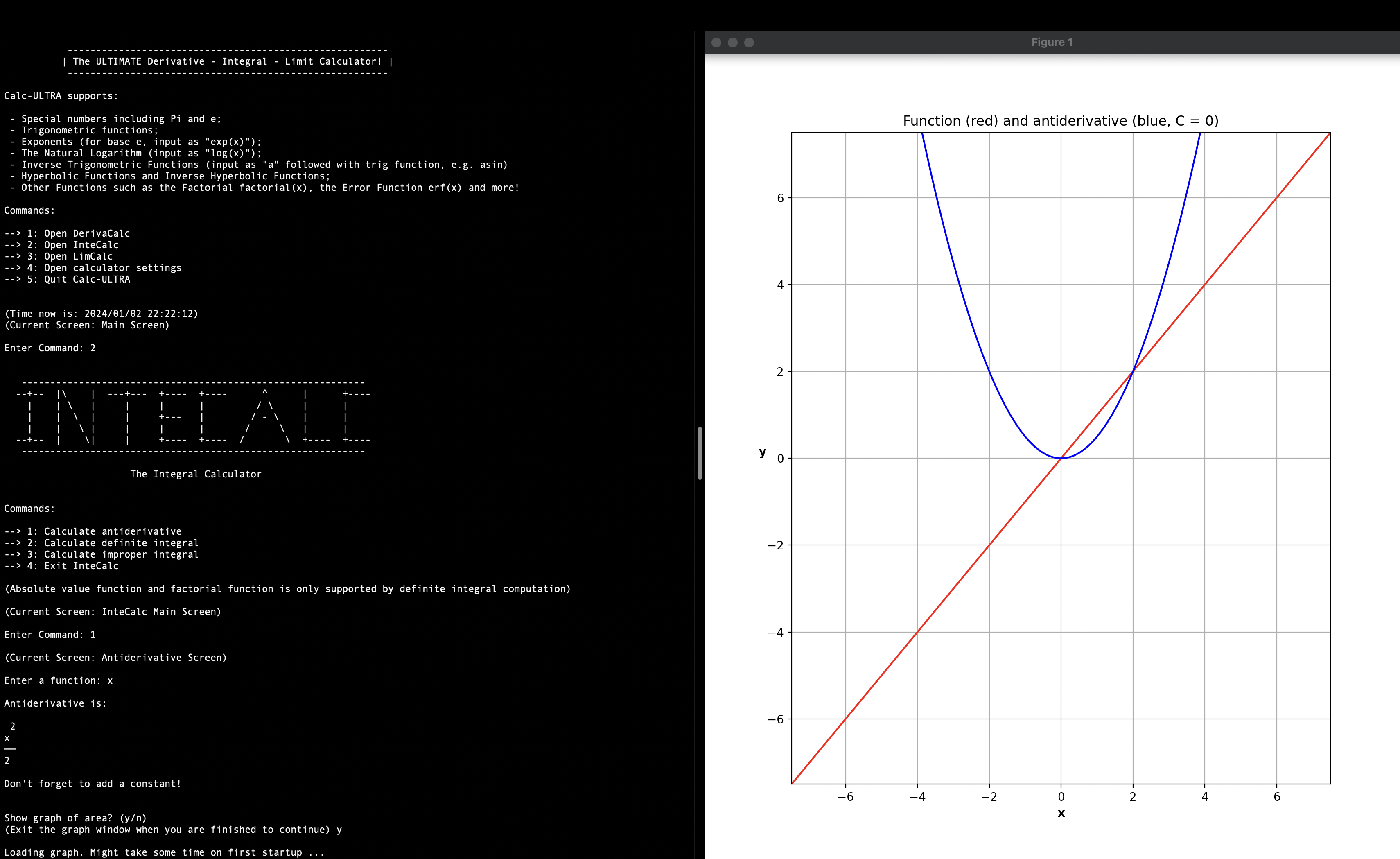Click '4: Open calculator settings' line
This screenshot has height=859, width=1400.
tap(93, 268)
